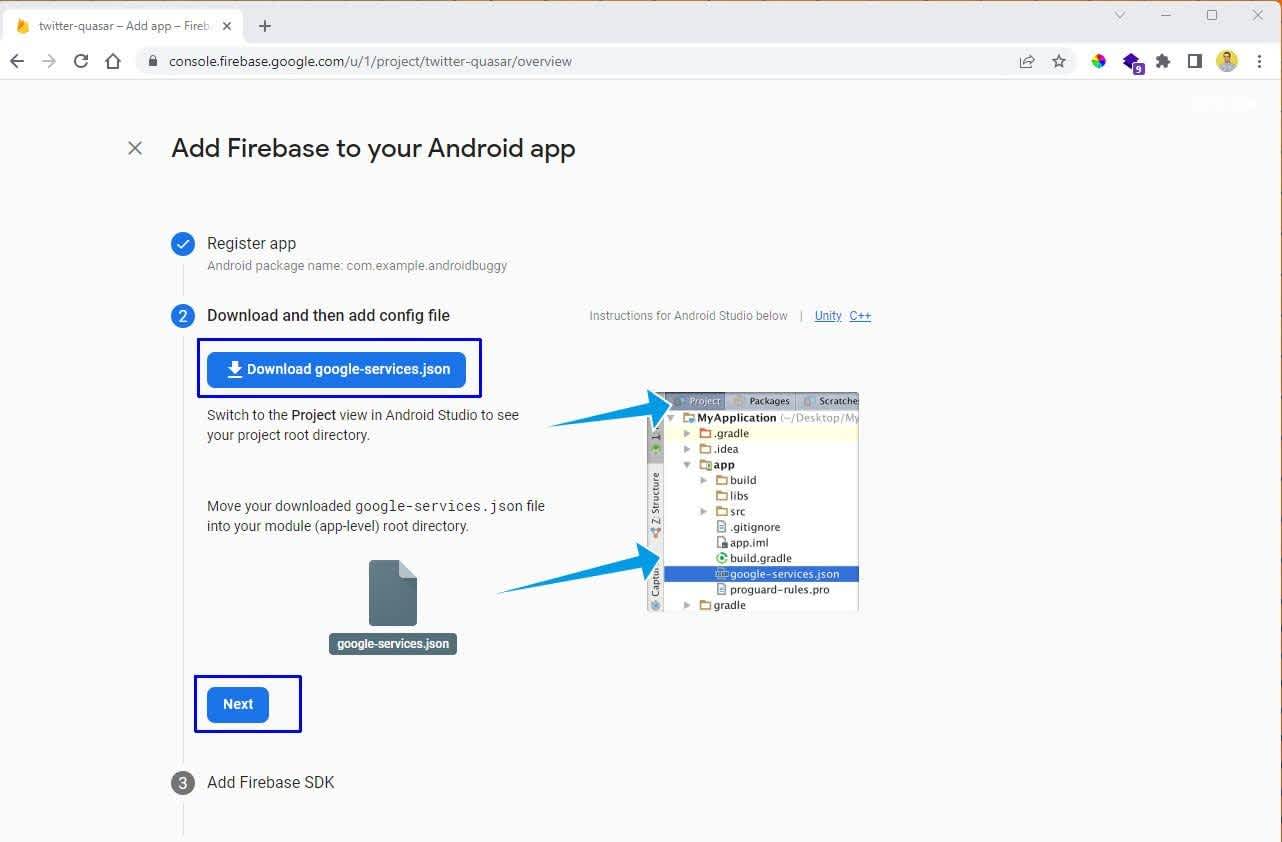Screen dimensions: 1282x842
Task: Click the google-services.json file label
Action: click(x=393, y=644)
